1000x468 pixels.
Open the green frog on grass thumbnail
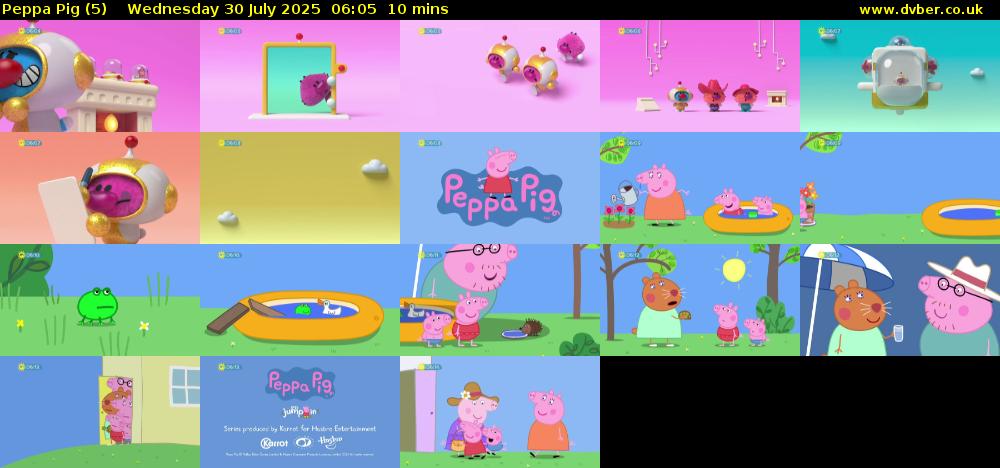[x=100, y=300]
